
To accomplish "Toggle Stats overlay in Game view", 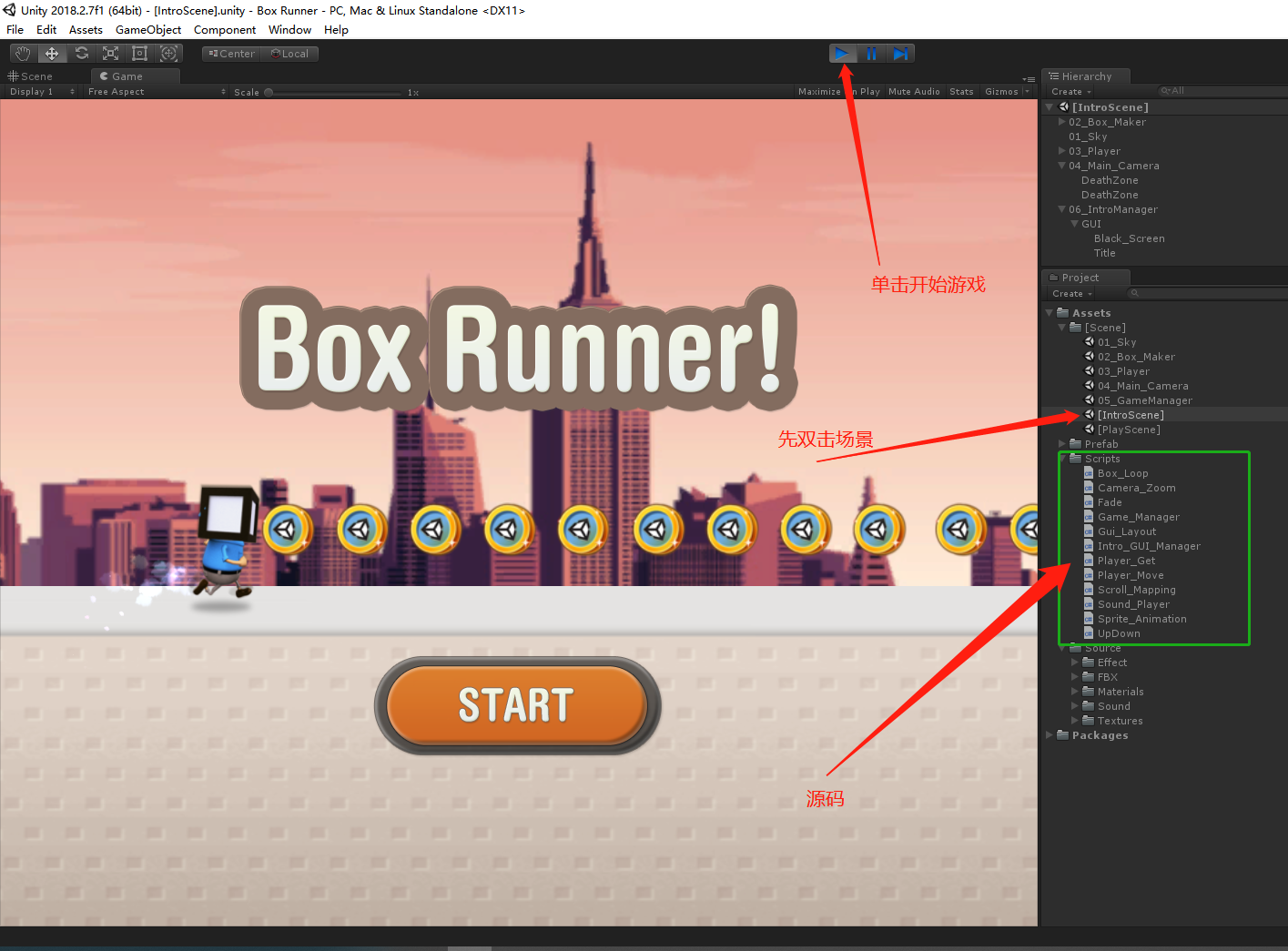I will pos(961,92).
